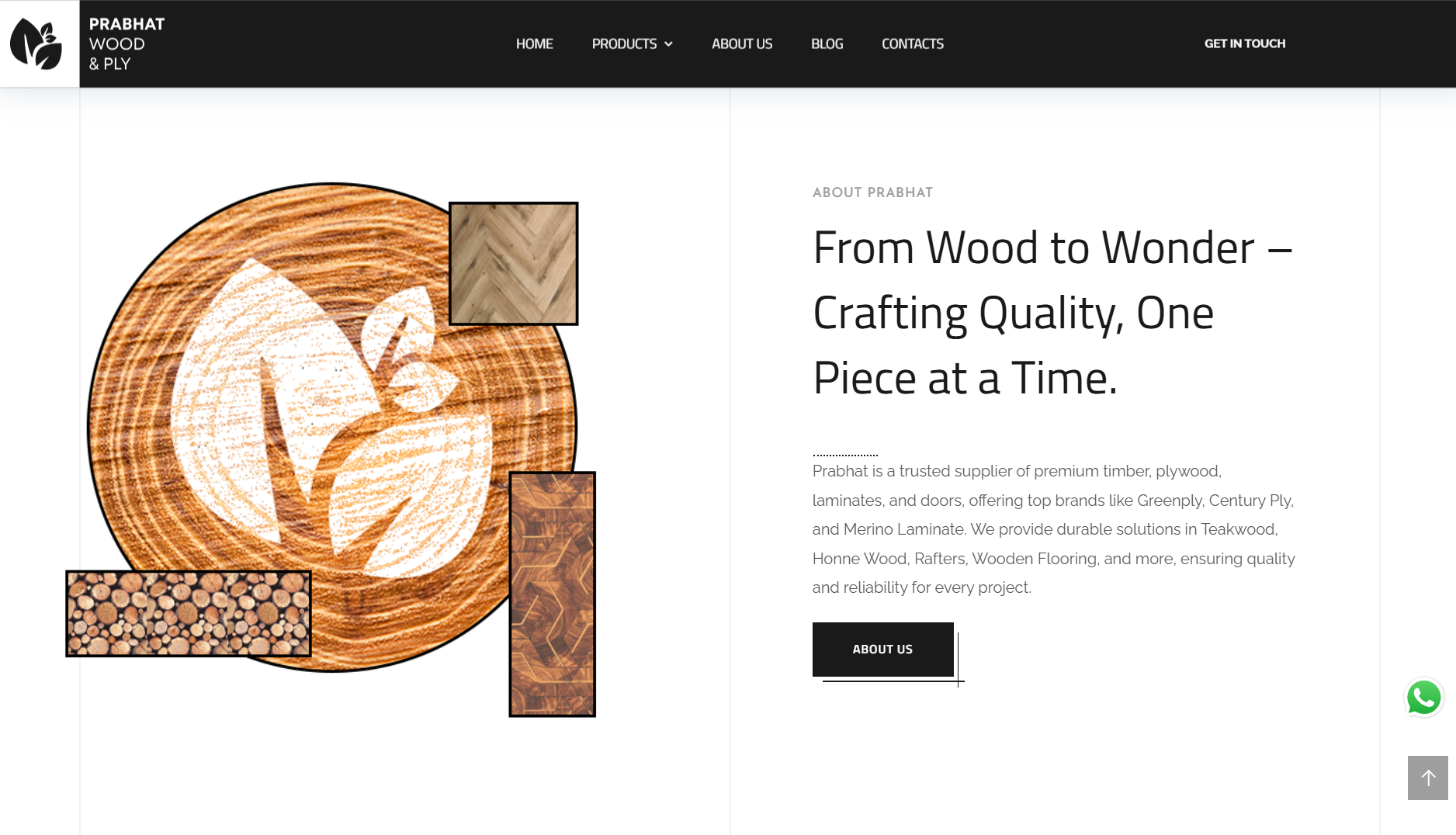
Task: Select hexagon pattern wood panel thumbnail
Action: click(553, 594)
